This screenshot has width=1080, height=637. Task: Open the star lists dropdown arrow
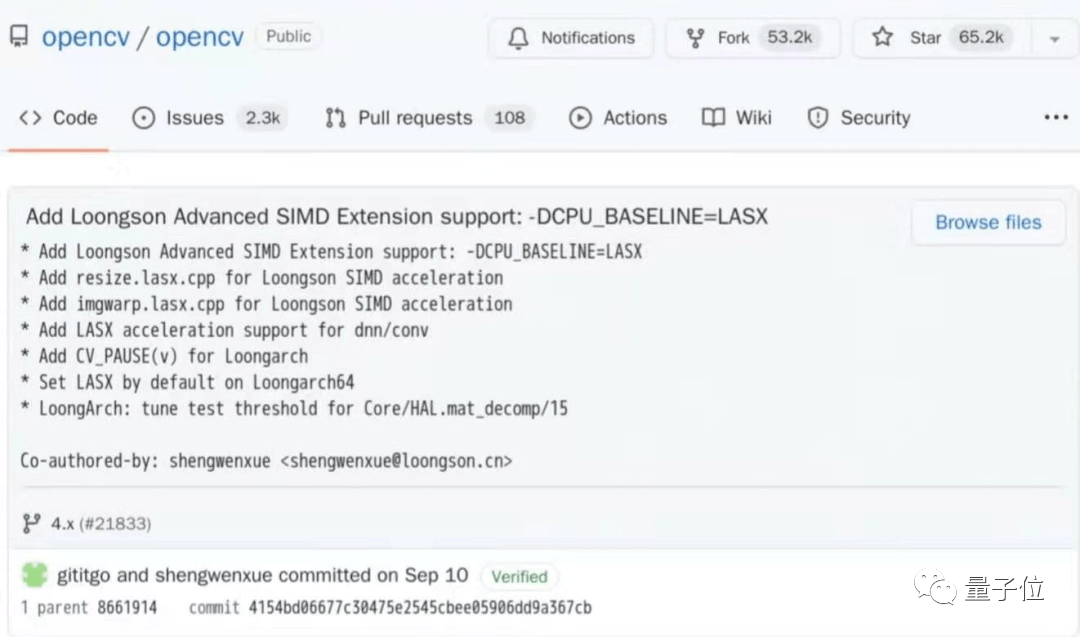pyautogui.click(x=1054, y=39)
